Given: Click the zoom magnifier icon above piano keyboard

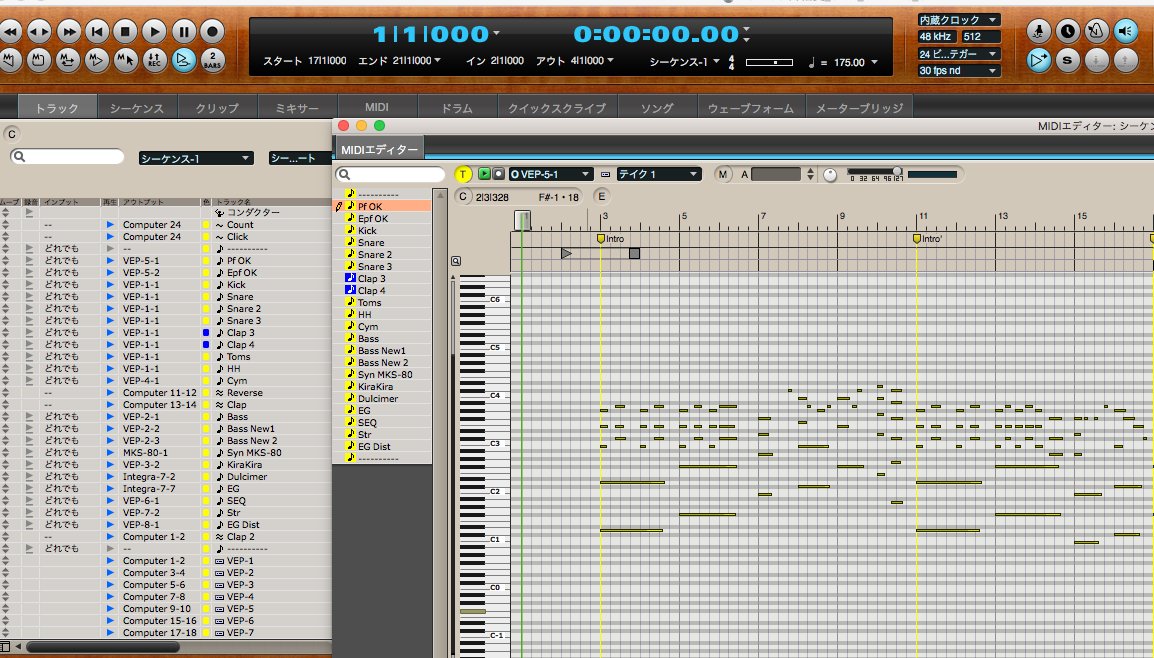Looking at the screenshot, I should tap(456, 261).
